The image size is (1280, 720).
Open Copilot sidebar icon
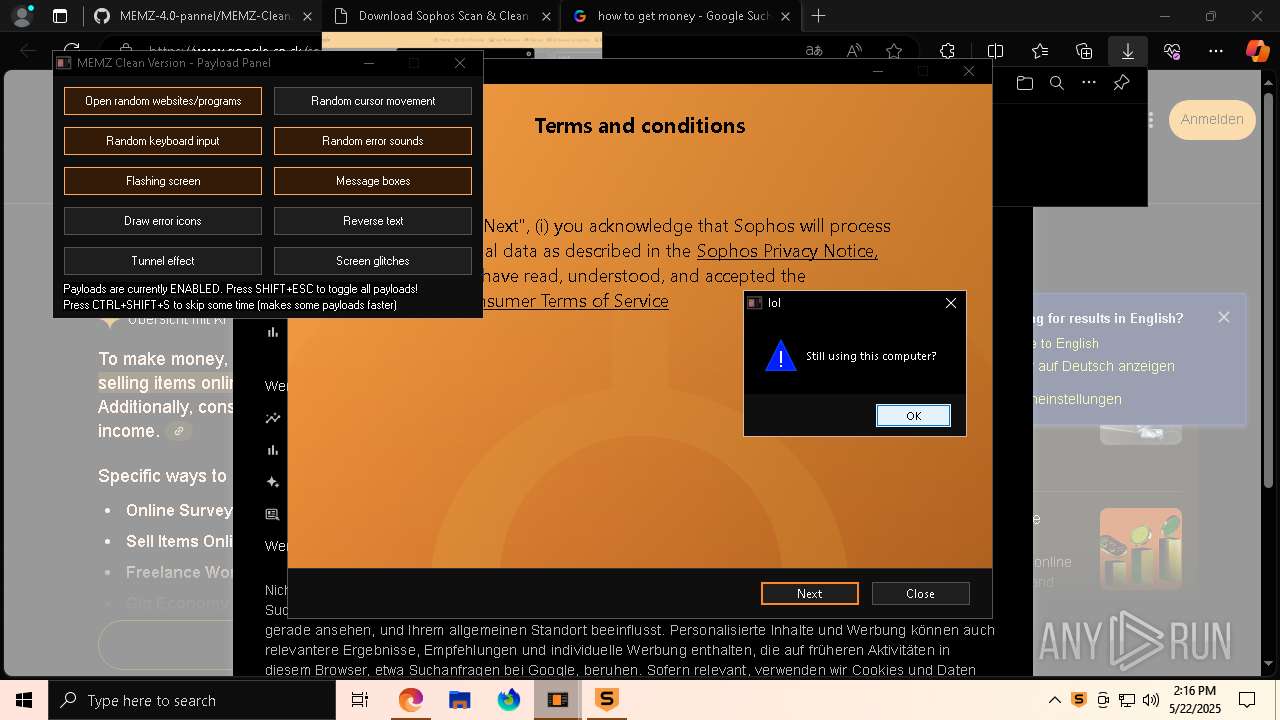pos(1257,51)
